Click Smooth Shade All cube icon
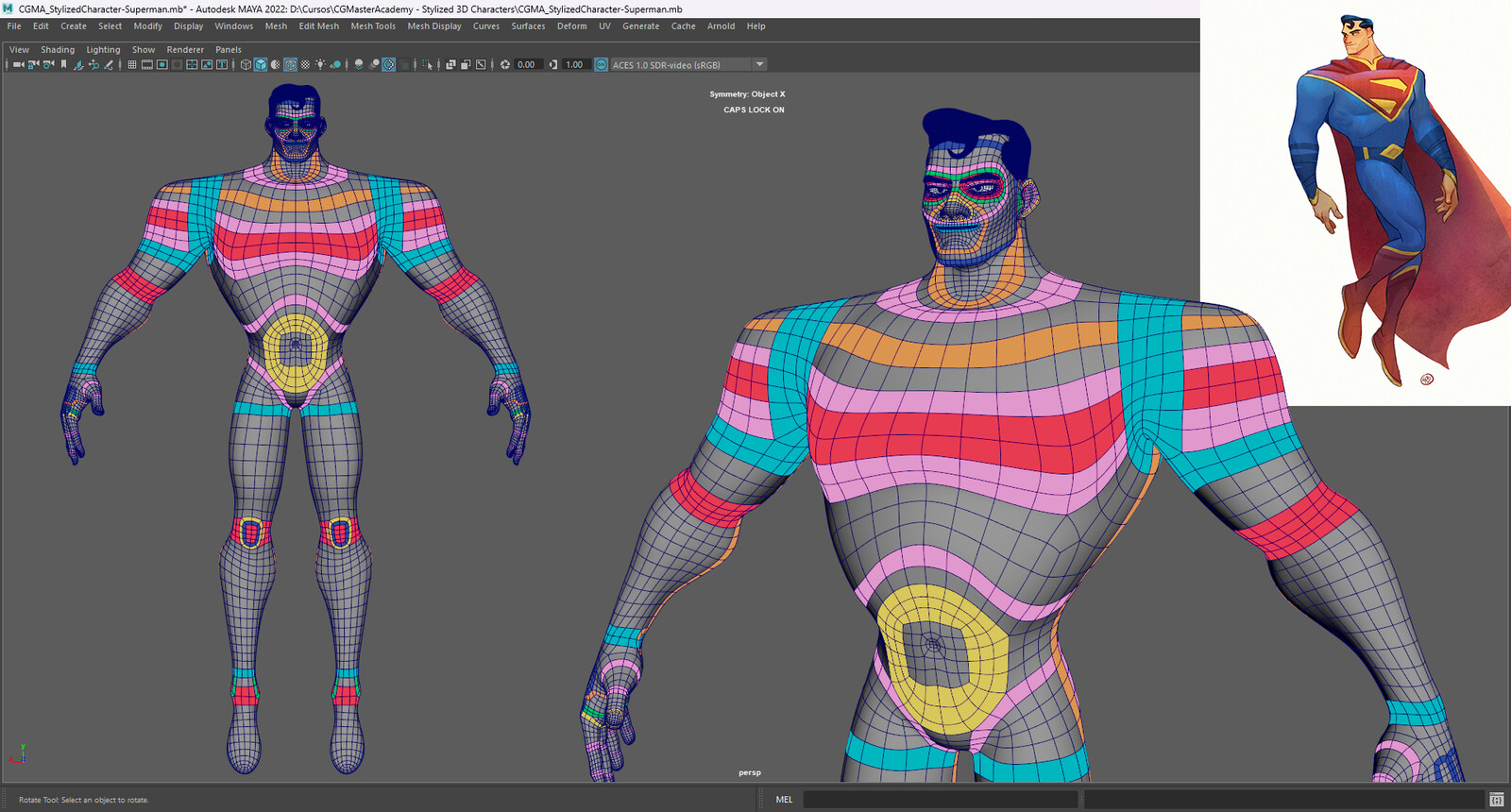Viewport: 1511px width, 812px height. pos(261,64)
